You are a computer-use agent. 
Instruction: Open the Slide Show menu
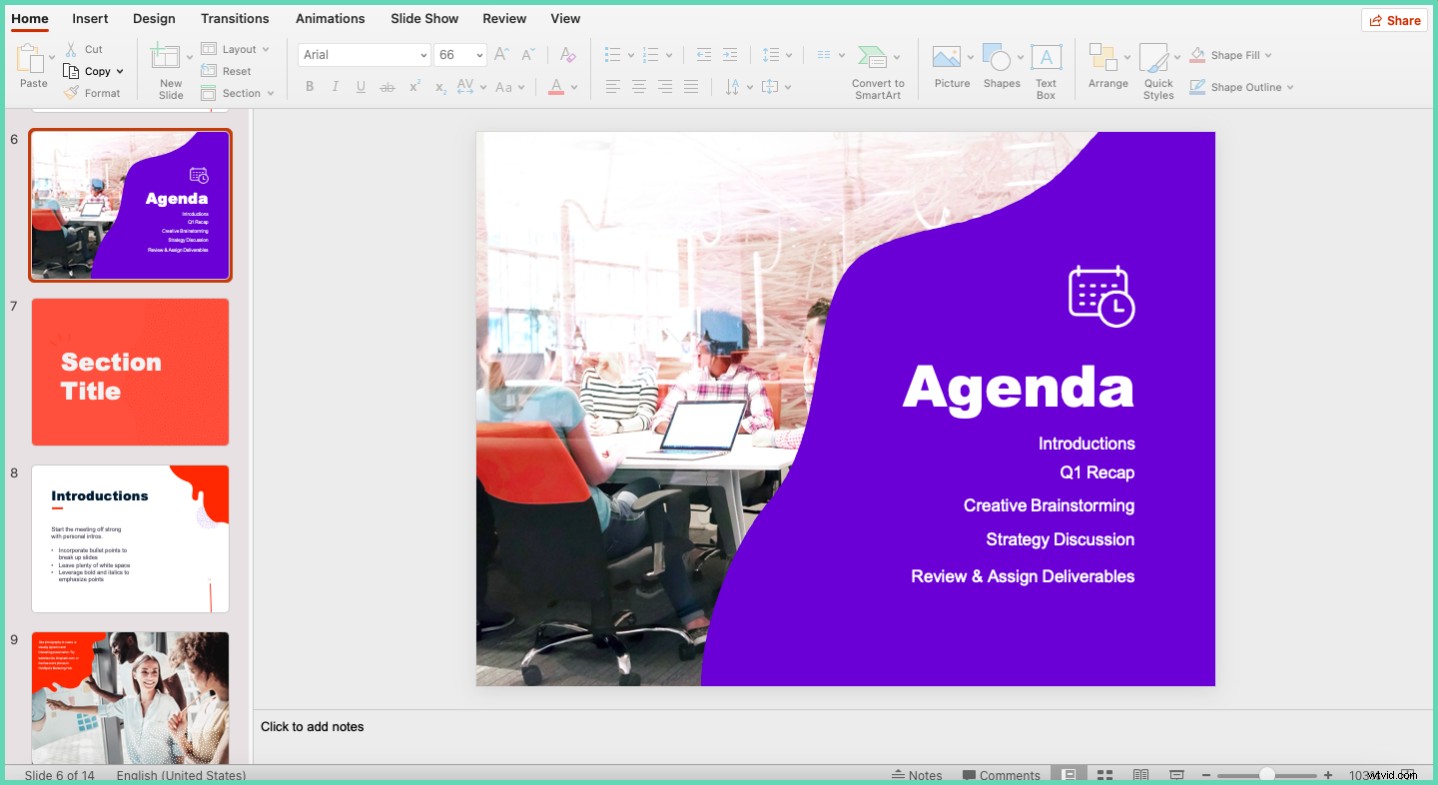coord(424,18)
